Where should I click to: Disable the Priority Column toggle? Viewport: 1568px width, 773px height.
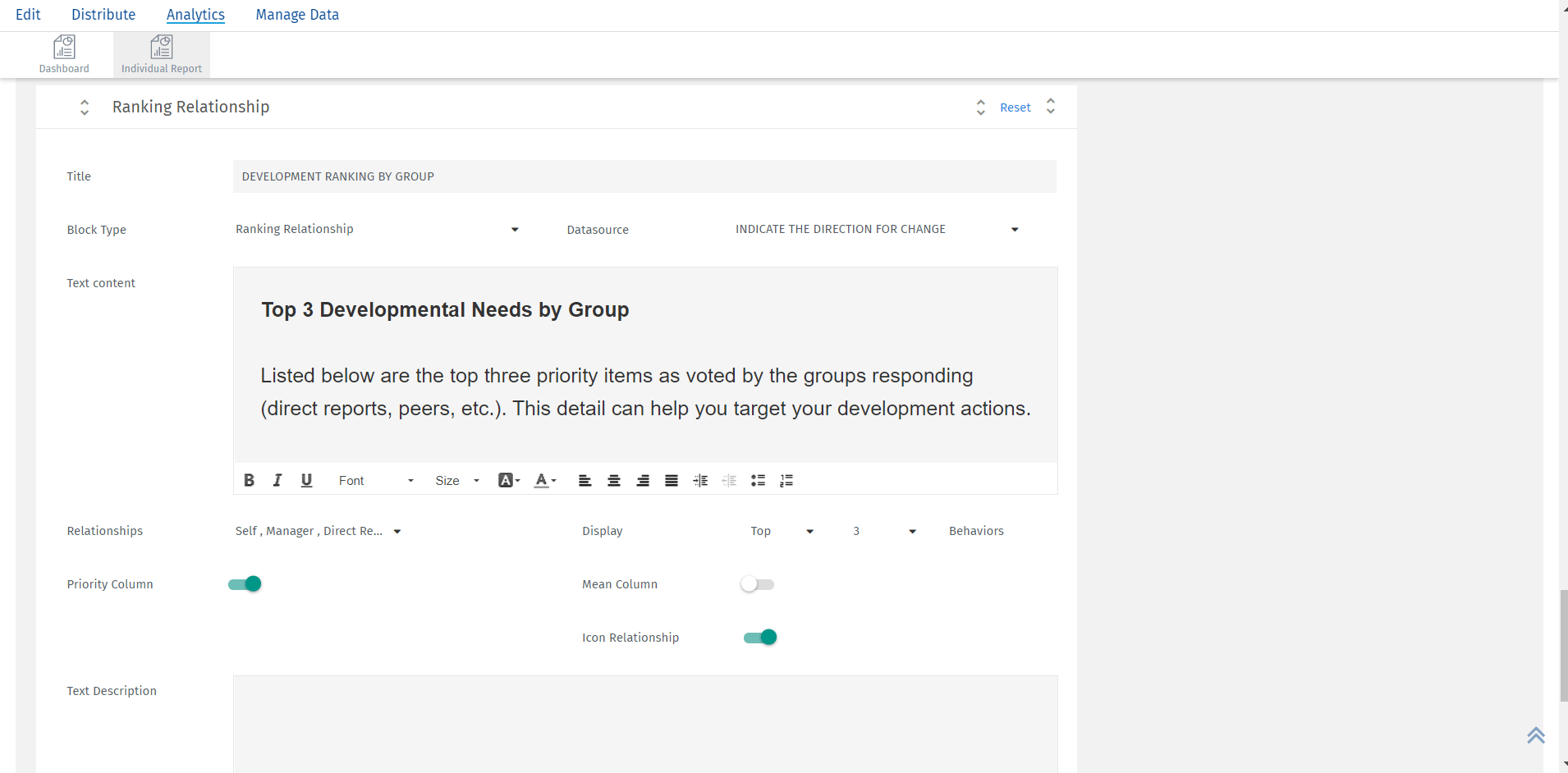tap(244, 583)
